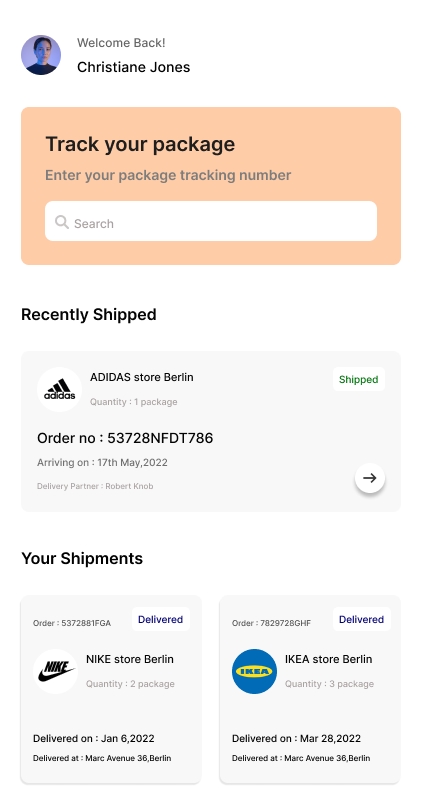
Task: Click the green Shipped status badge
Action: 359,379
